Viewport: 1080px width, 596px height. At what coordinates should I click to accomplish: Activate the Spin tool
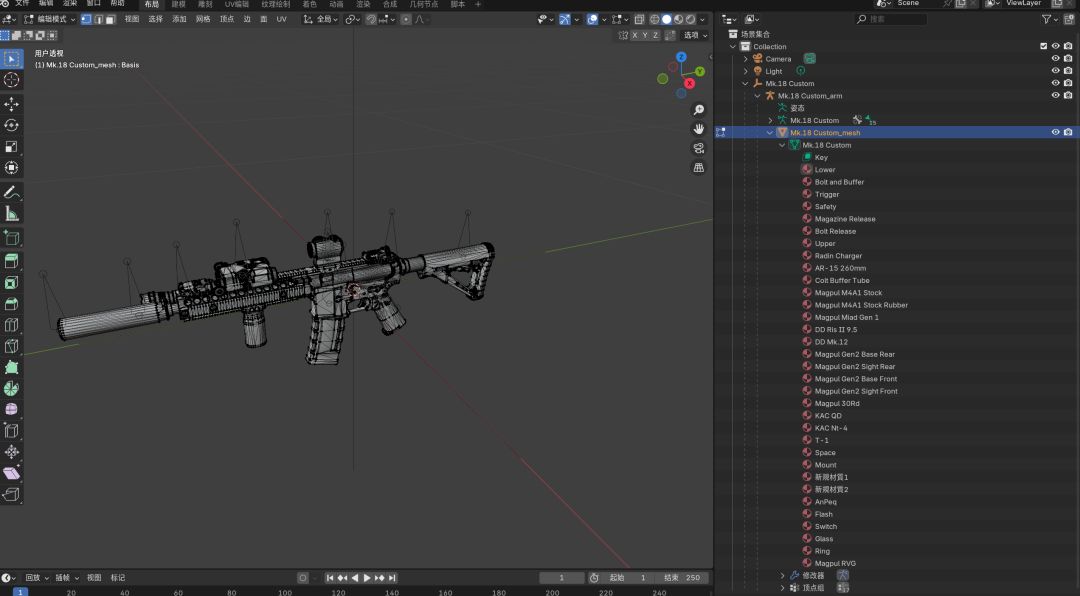(x=12, y=389)
